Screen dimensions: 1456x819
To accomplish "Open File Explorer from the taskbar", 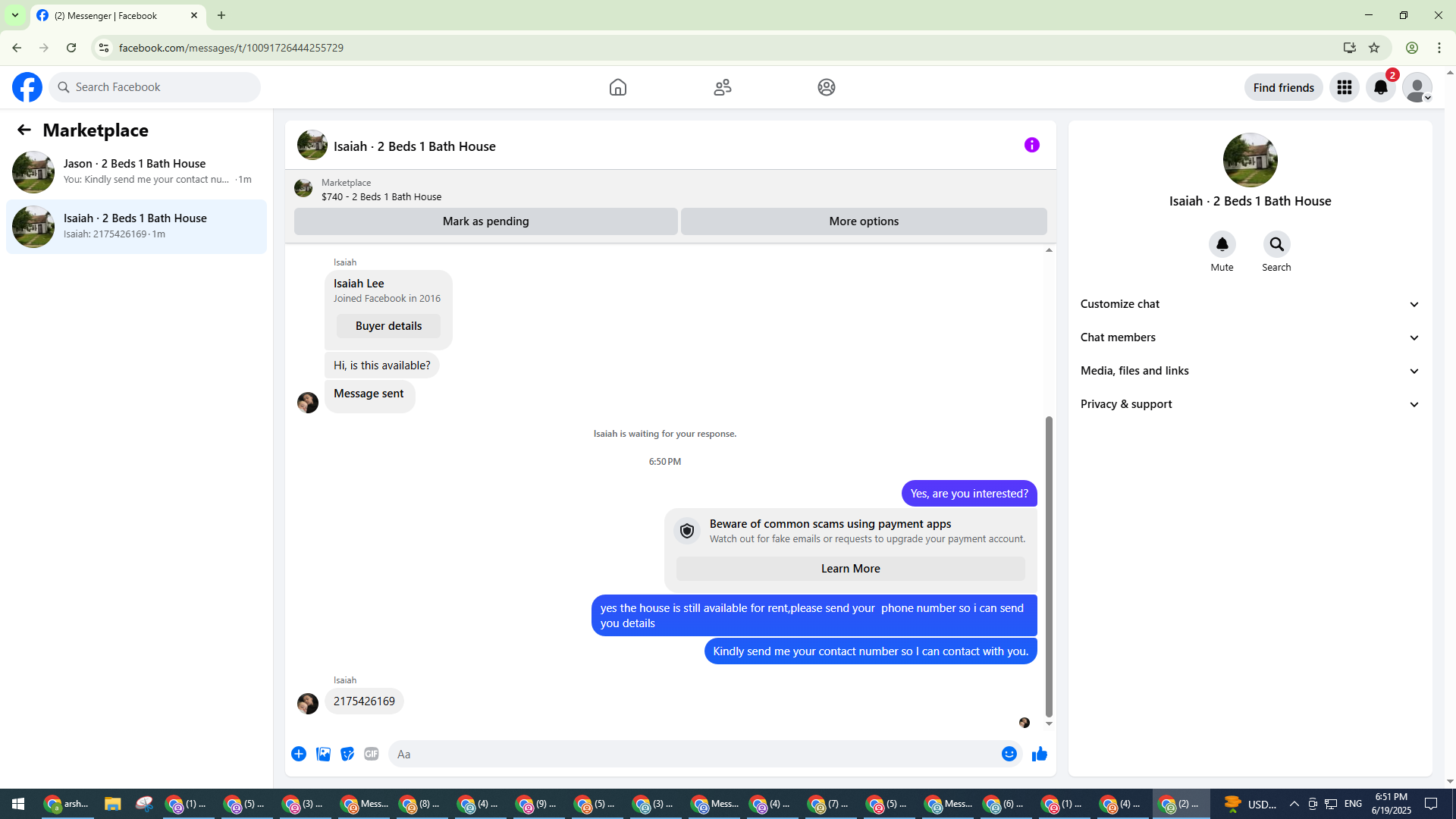I will click(112, 804).
